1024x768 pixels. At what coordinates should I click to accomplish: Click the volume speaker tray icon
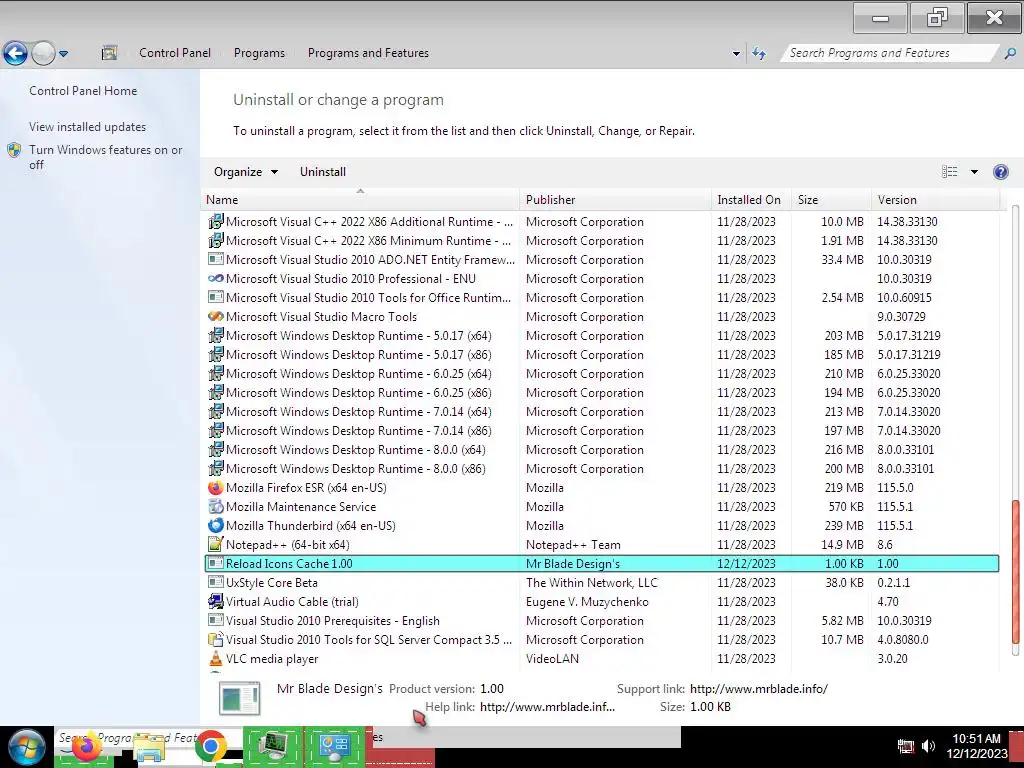coord(928,746)
